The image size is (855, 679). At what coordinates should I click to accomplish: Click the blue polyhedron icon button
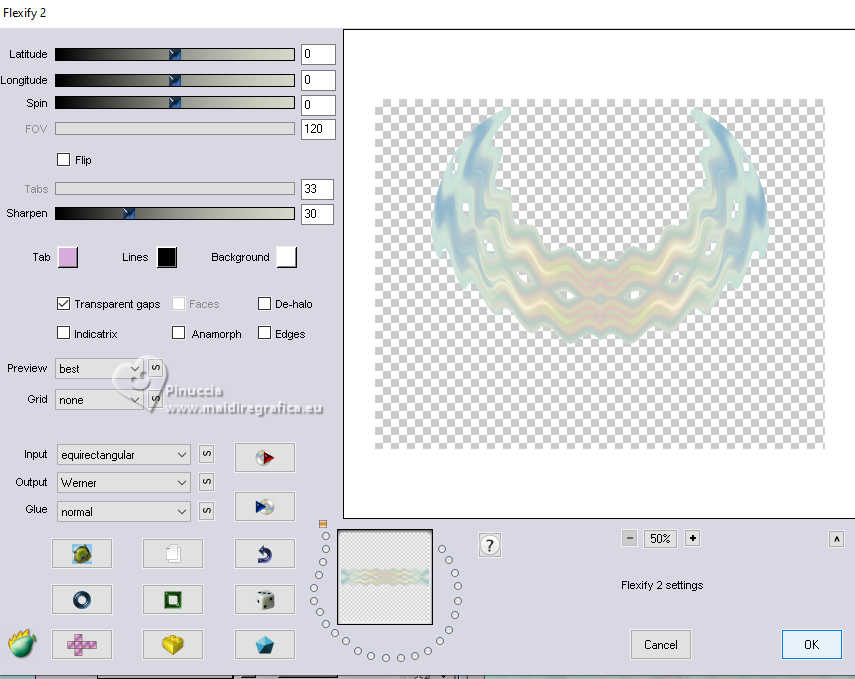tap(264, 645)
